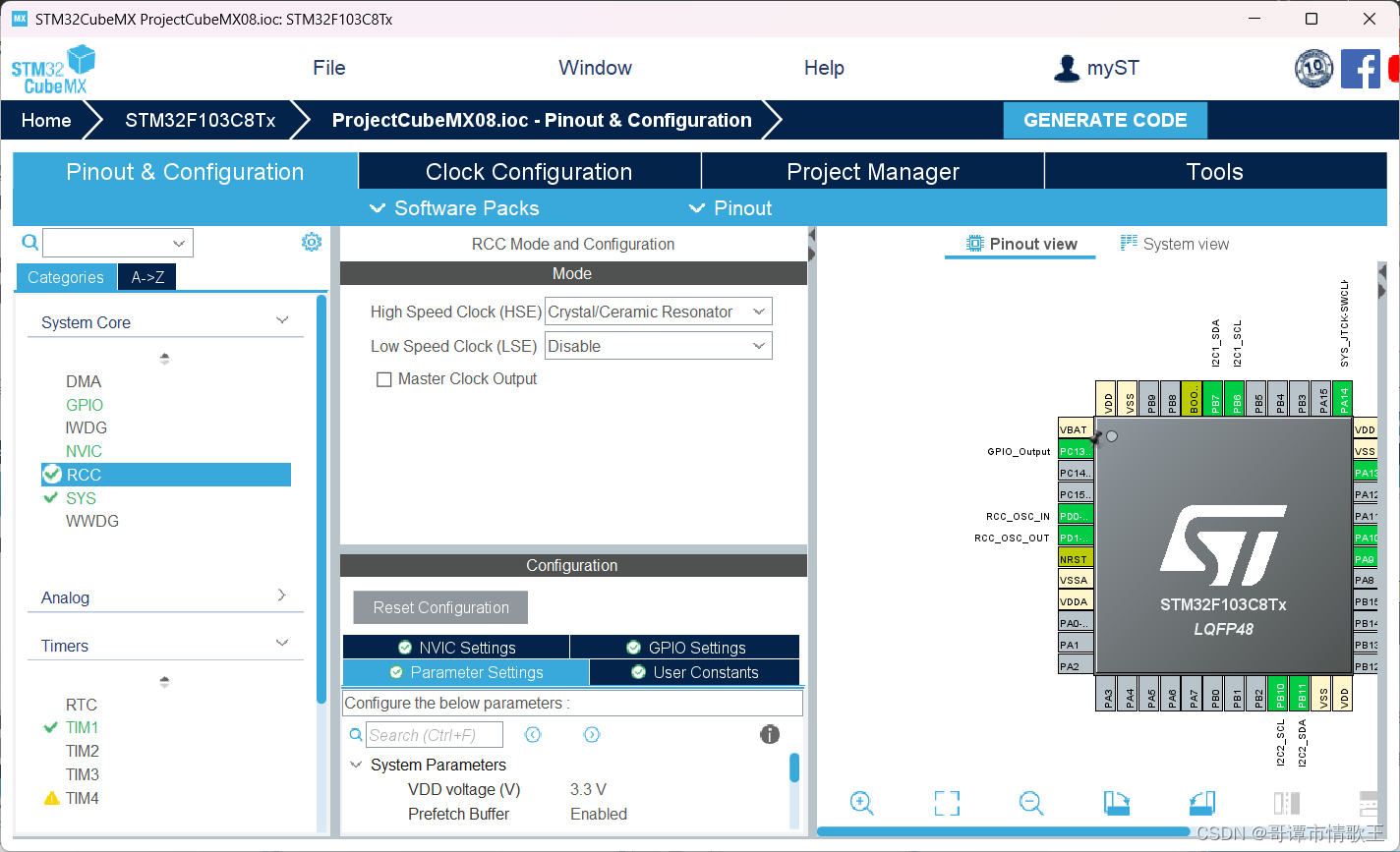Select GPIO in the System Core list

point(85,405)
